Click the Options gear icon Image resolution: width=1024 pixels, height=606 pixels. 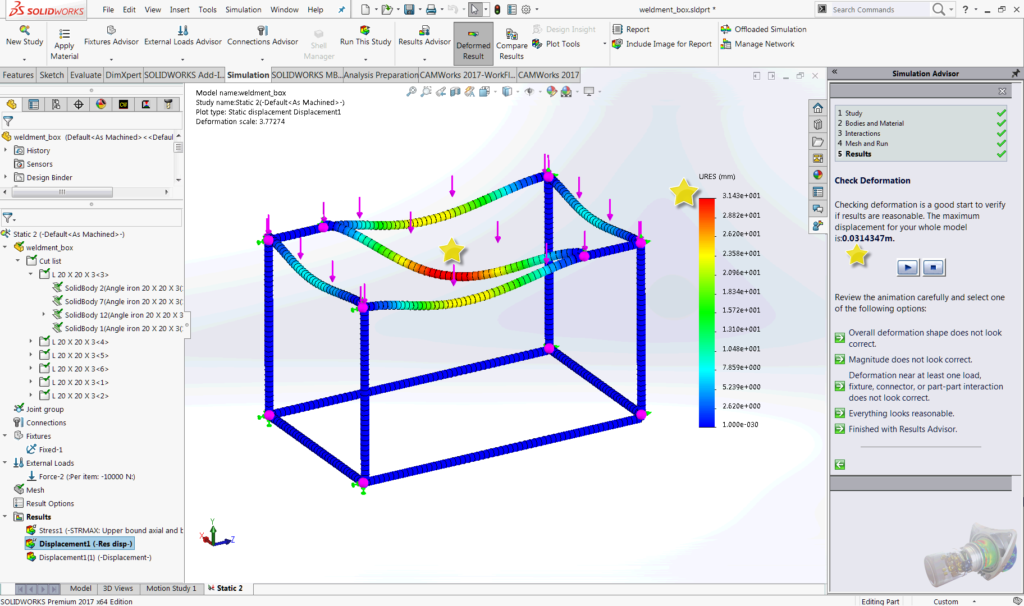point(526,10)
